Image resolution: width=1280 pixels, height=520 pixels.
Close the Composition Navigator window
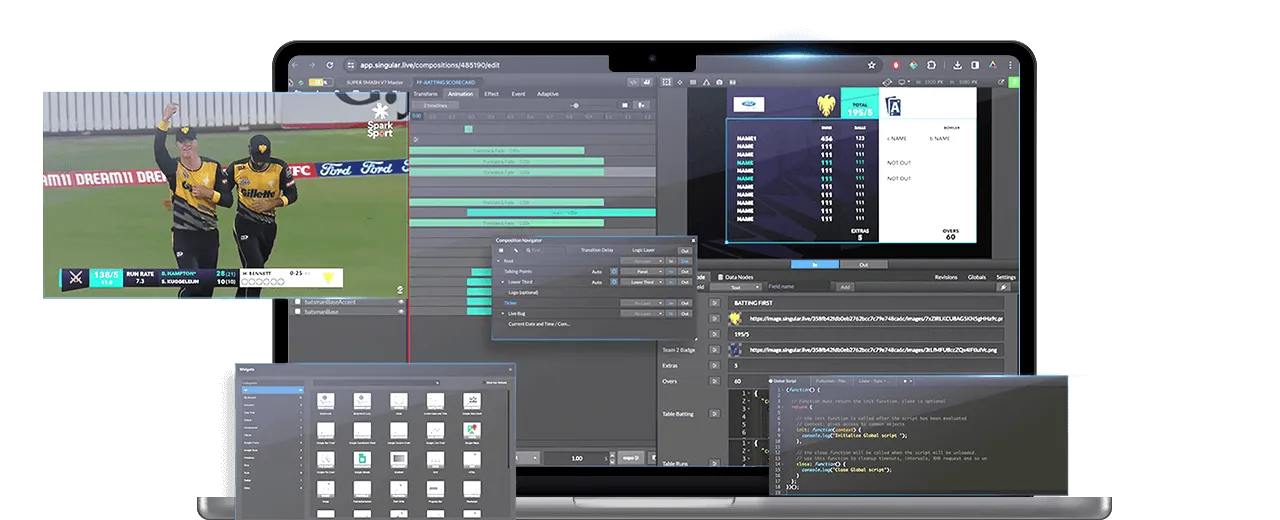(x=692, y=241)
